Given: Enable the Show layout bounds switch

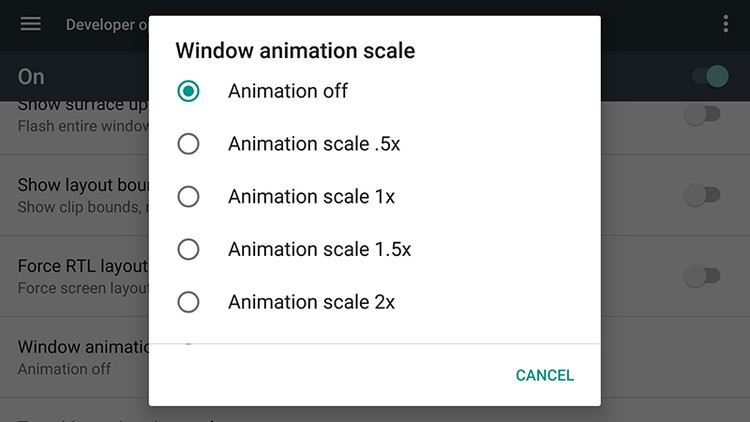Looking at the screenshot, I should click(x=701, y=195).
